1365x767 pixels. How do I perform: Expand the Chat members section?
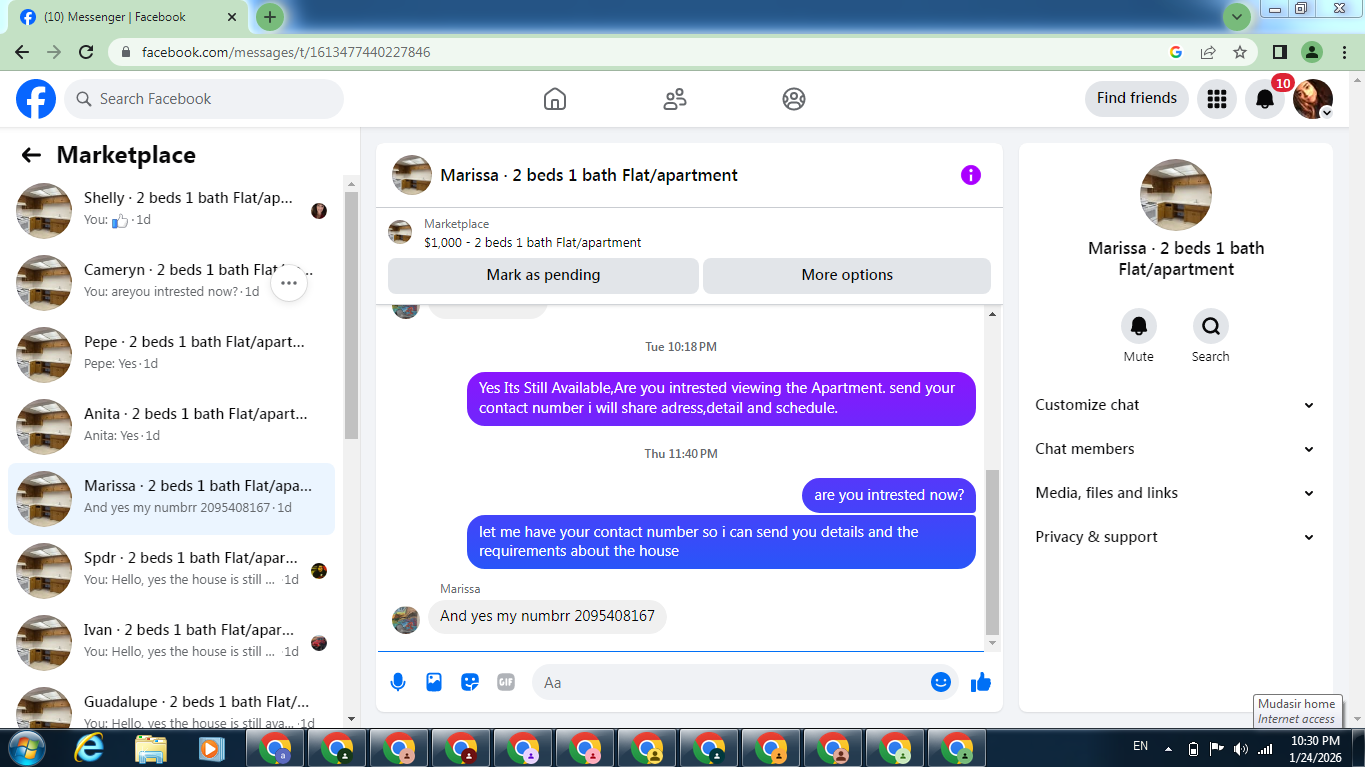coord(1176,449)
